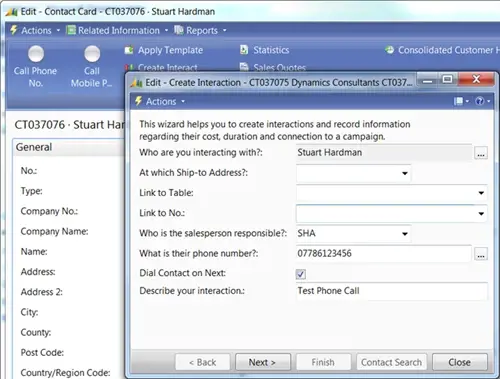Open Statistics in the Contact Card ribbon
The width and height of the screenshot is (500, 379).
[x=265, y=50]
